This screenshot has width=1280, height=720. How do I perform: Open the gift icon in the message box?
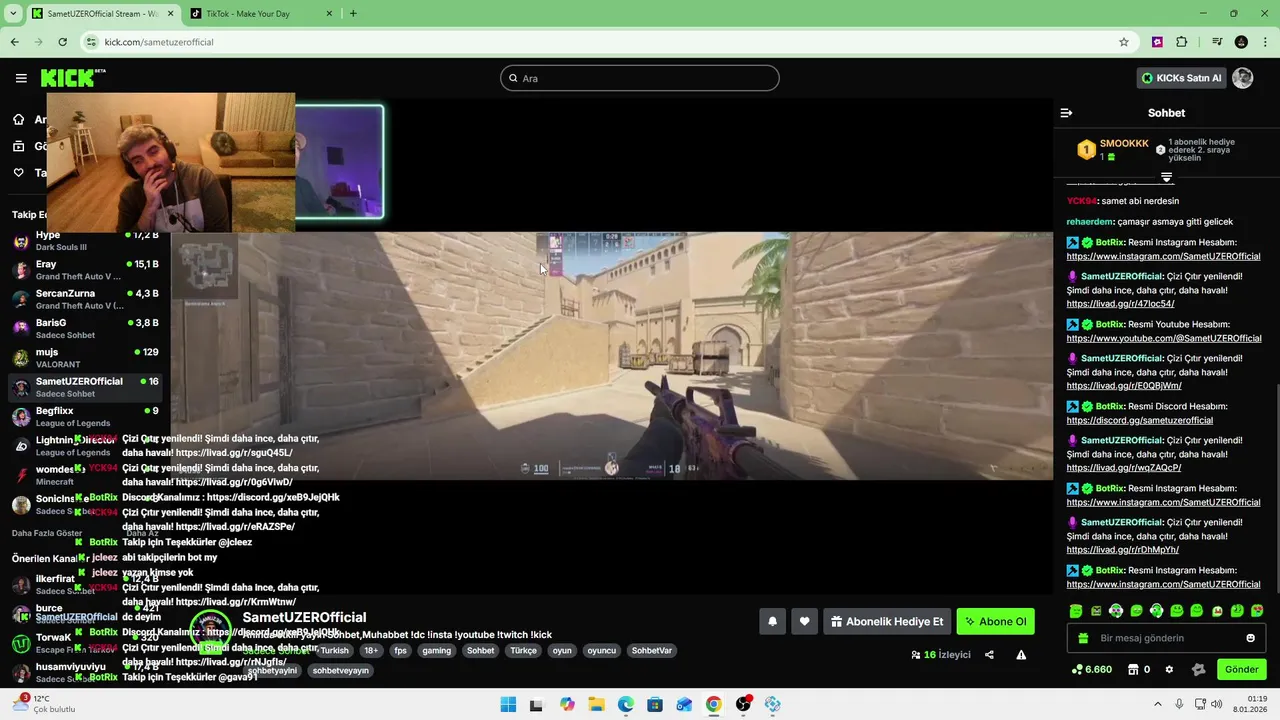coord(1083,638)
